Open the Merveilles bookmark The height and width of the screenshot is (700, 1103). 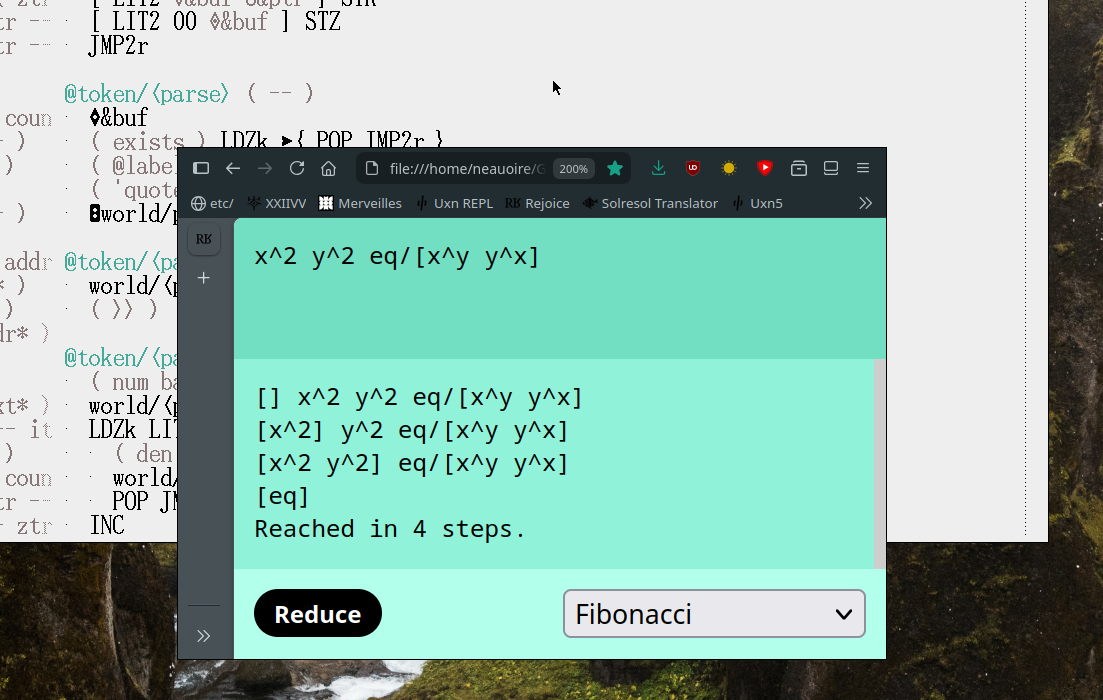360,203
